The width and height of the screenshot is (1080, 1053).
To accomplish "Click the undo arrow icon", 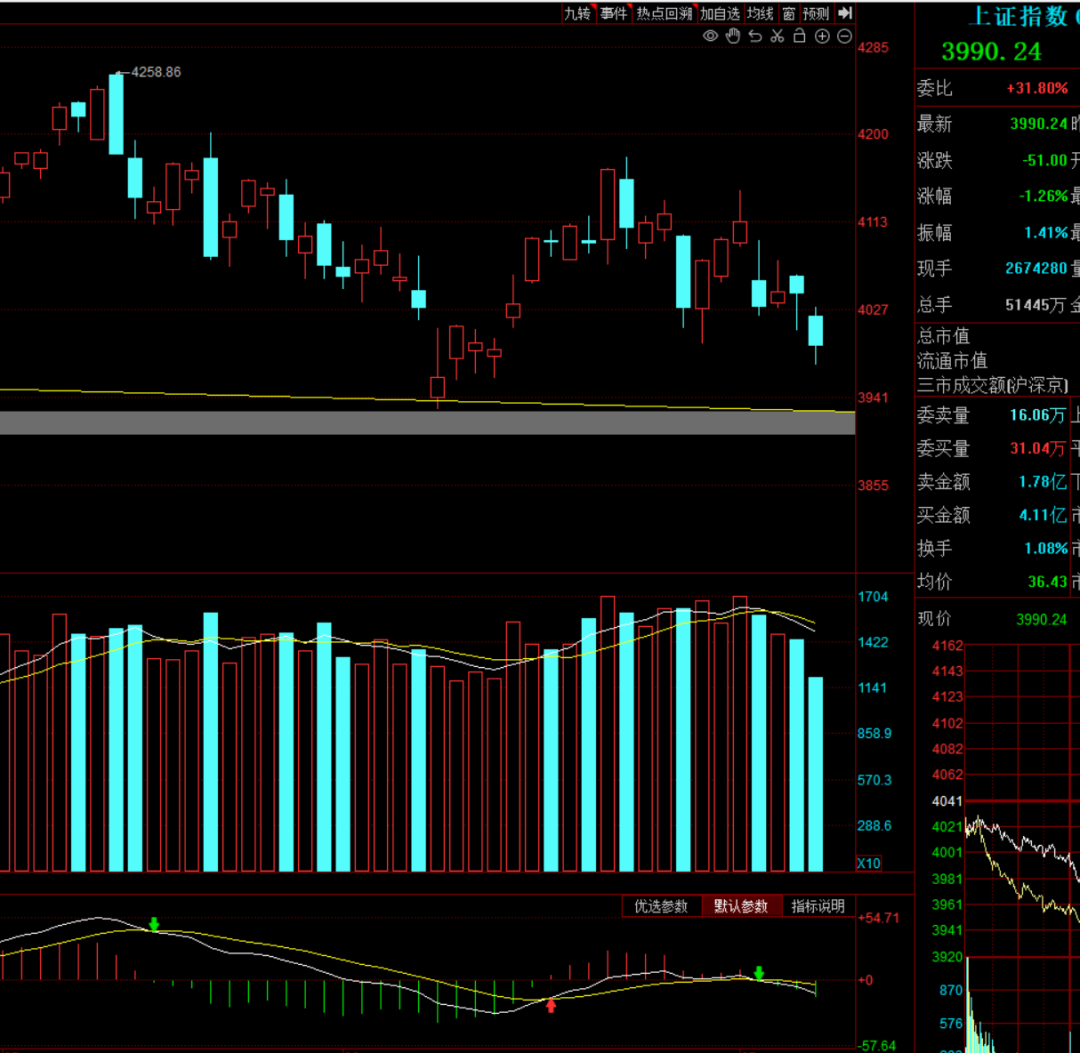I will pyautogui.click(x=756, y=36).
